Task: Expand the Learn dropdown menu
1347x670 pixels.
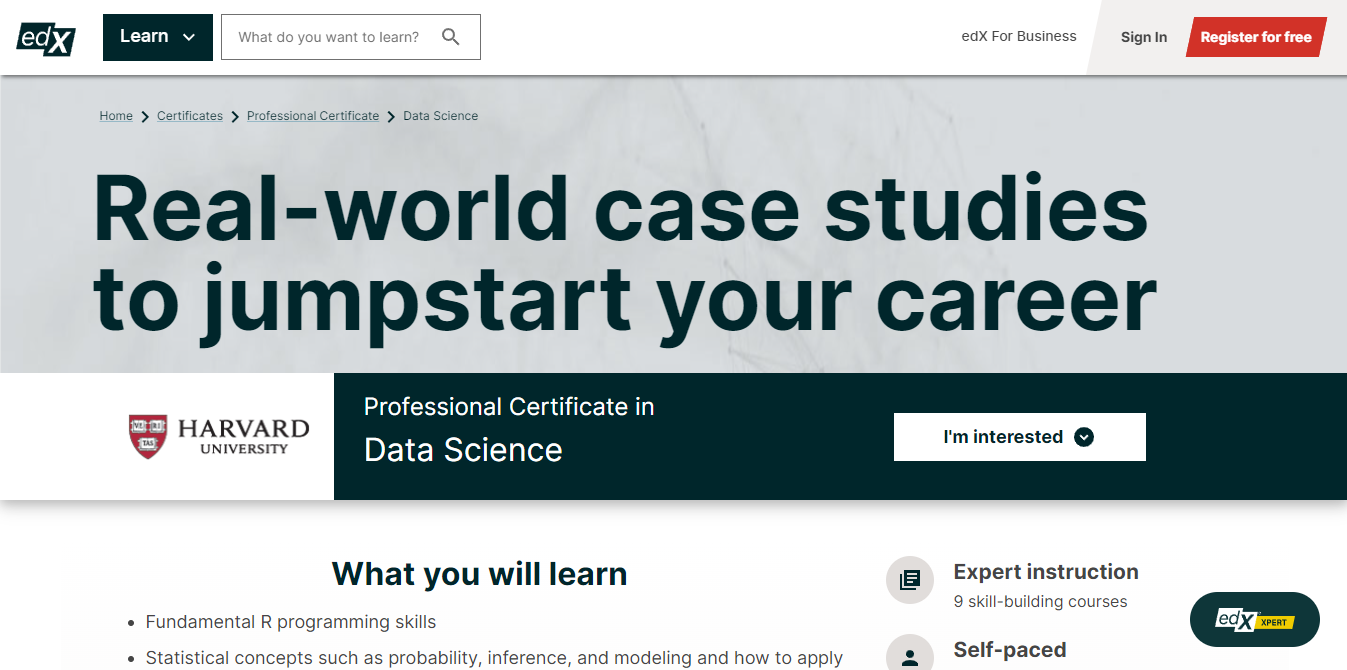Action: click(x=157, y=37)
